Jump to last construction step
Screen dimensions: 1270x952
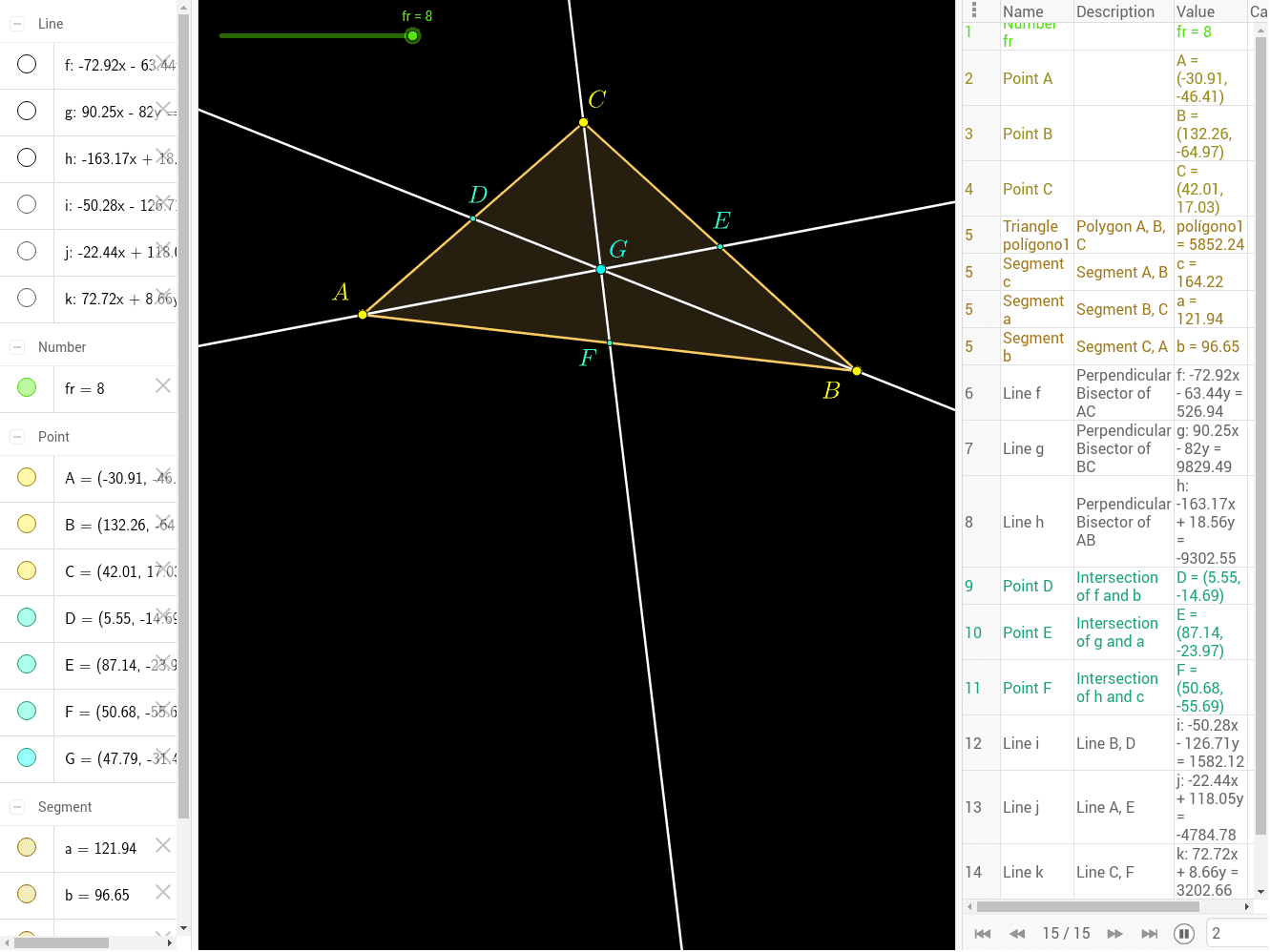[1150, 934]
